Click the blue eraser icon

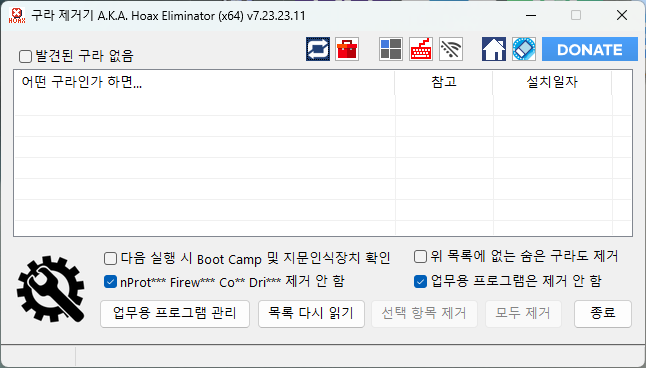[x=524, y=49]
